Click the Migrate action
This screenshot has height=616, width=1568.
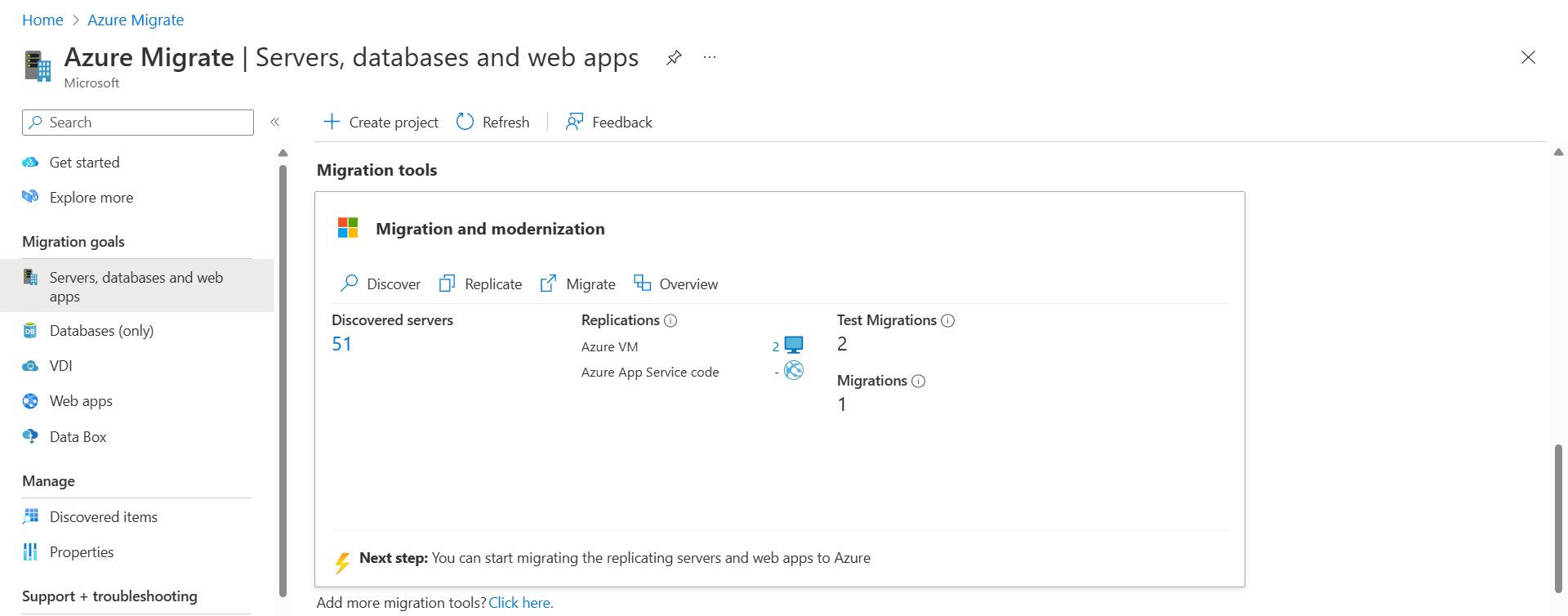click(x=577, y=283)
